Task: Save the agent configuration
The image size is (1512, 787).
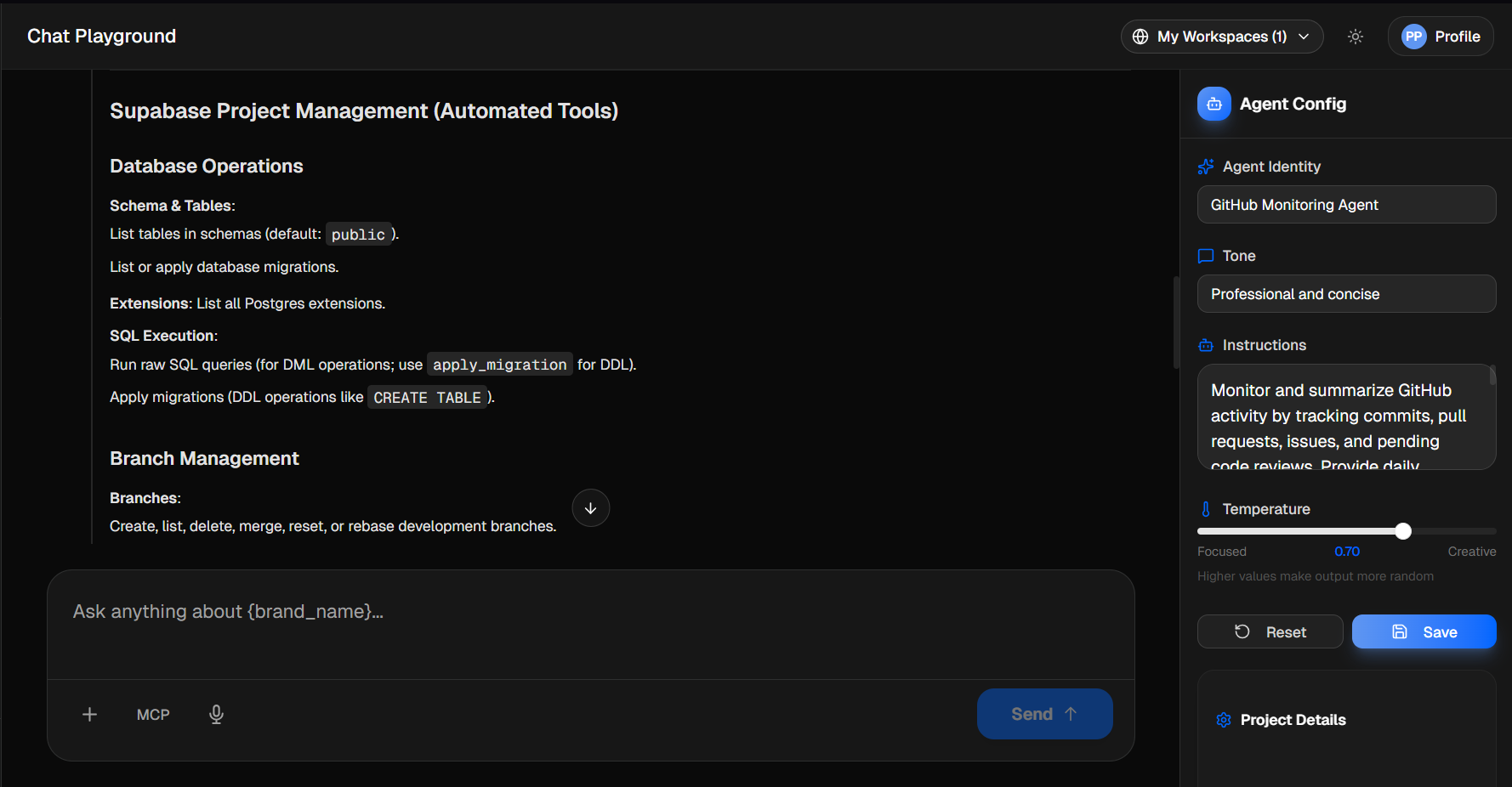Action: (x=1424, y=631)
